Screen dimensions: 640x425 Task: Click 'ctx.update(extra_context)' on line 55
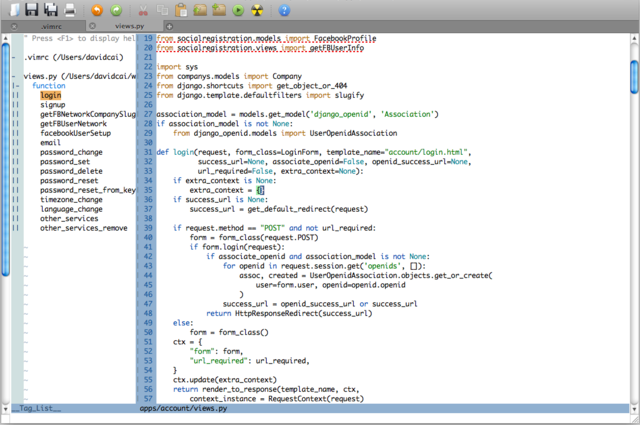point(224,380)
